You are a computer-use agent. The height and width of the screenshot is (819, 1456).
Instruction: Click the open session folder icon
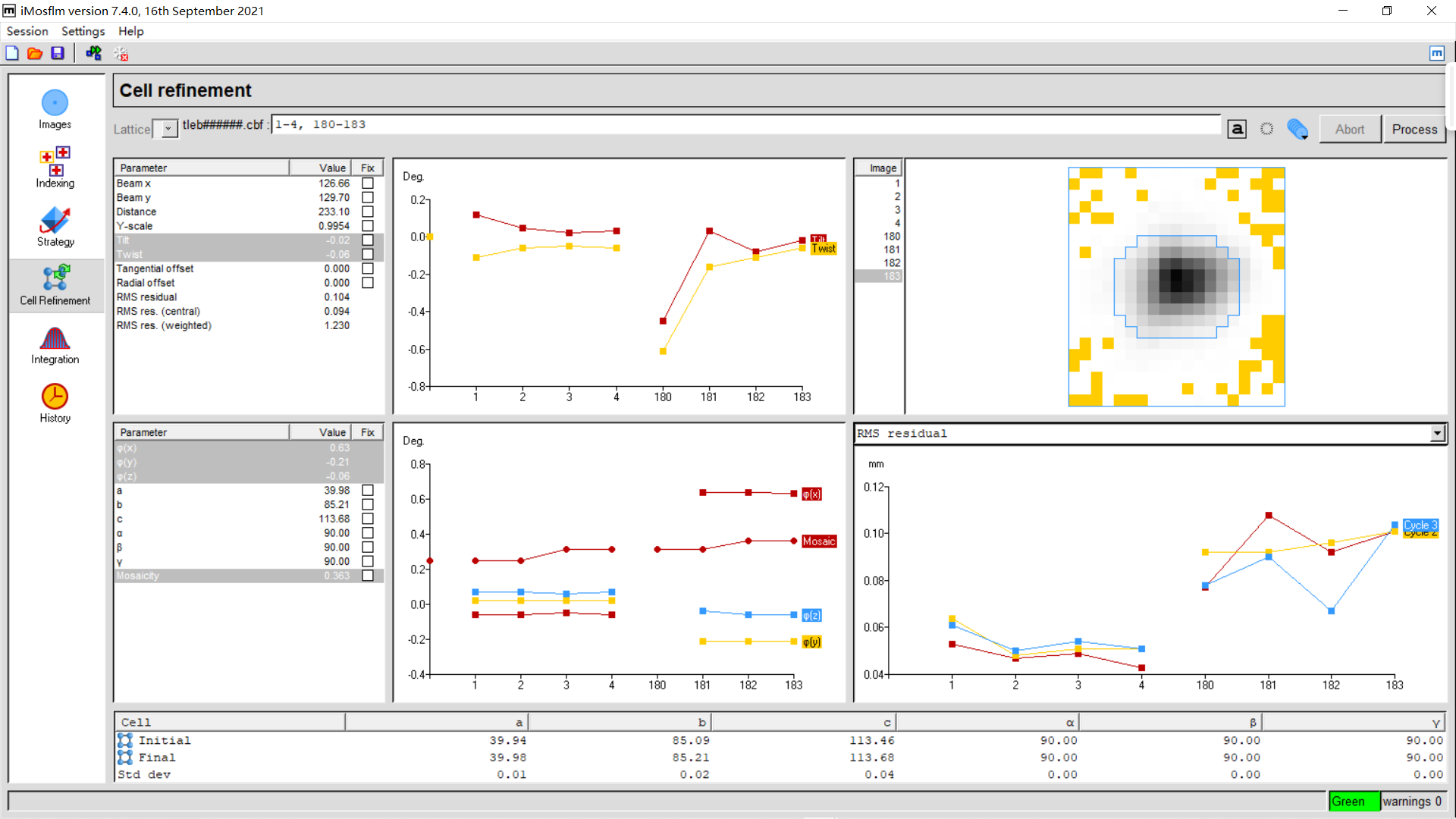35,53
